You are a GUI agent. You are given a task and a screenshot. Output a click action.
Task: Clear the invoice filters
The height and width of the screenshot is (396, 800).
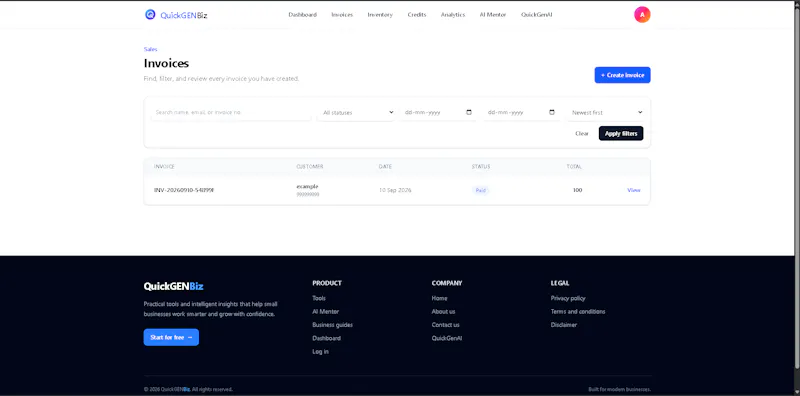coord(582,134)
